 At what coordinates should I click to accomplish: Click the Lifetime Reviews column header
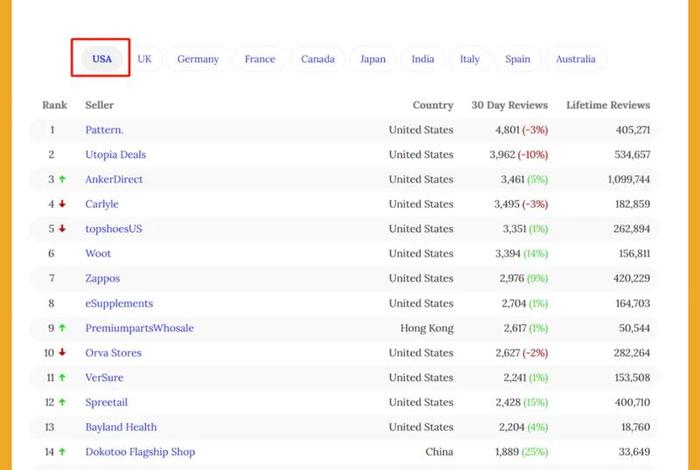tap(608, 105)
